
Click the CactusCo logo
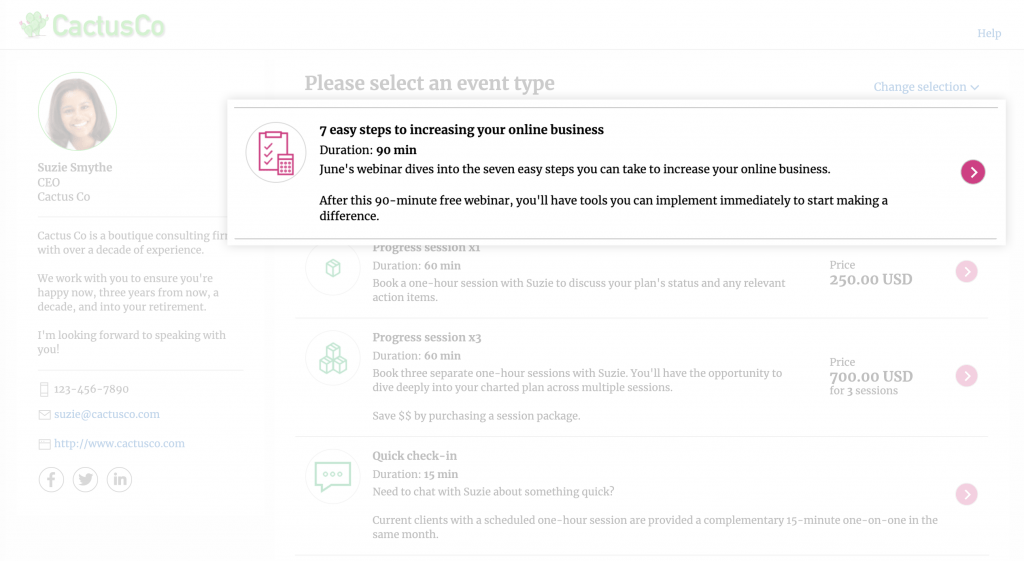[x=92, y=26]
